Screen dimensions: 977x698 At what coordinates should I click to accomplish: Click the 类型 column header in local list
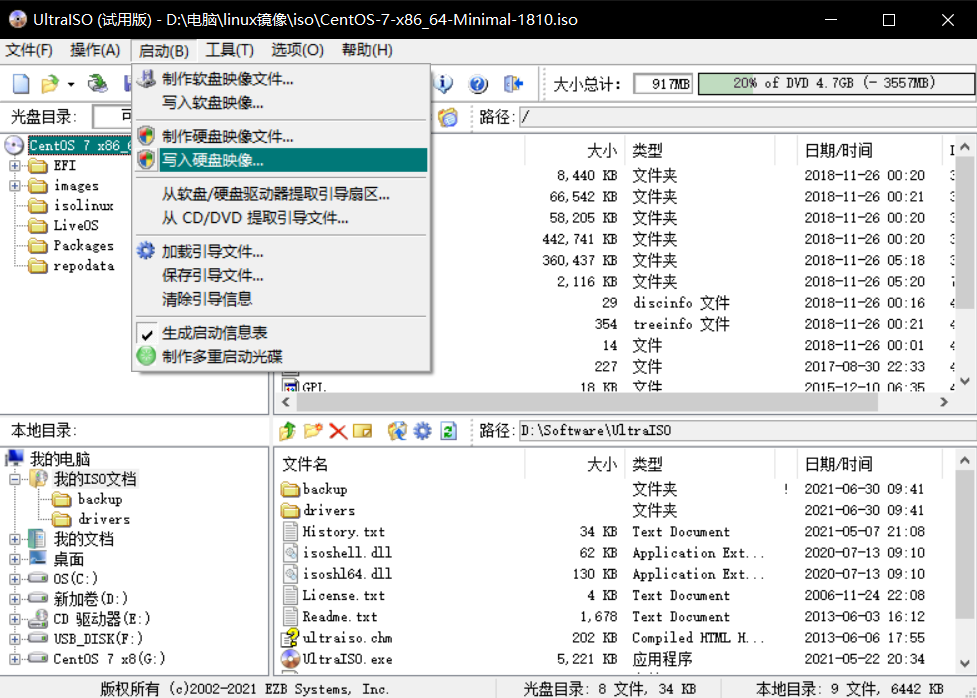tap(699, 464)
